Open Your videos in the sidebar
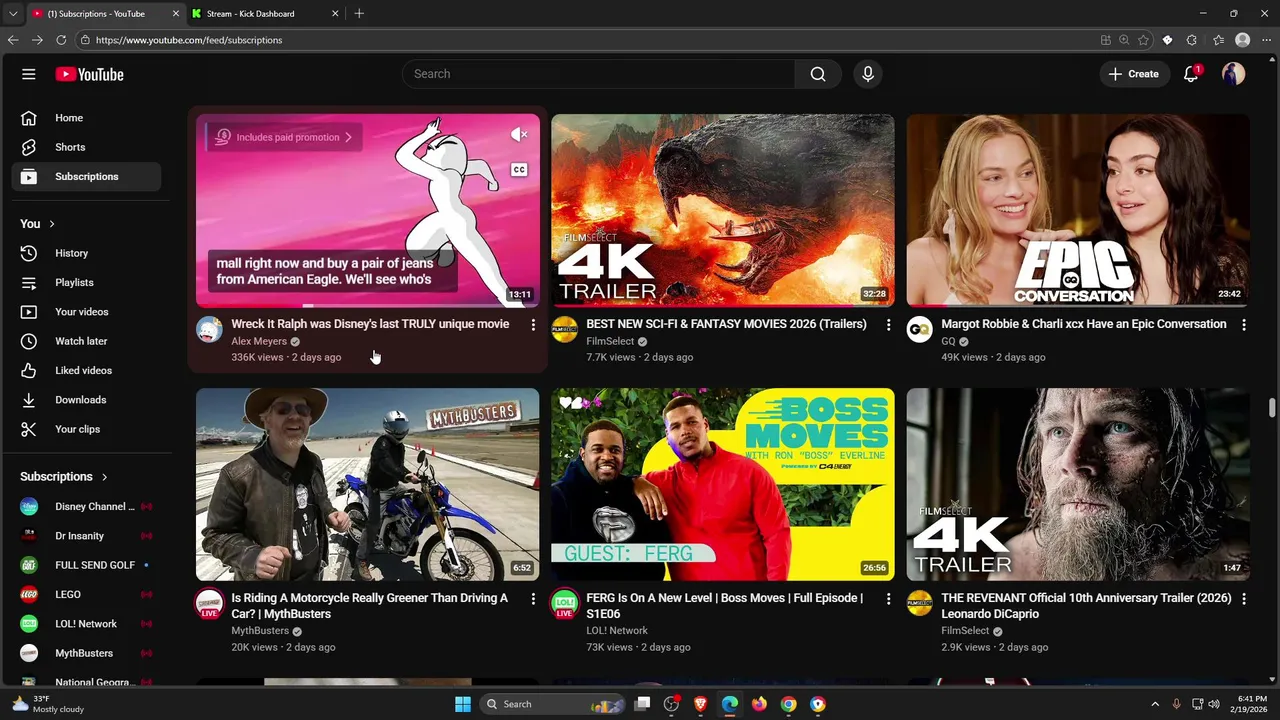 pos(86,312)
